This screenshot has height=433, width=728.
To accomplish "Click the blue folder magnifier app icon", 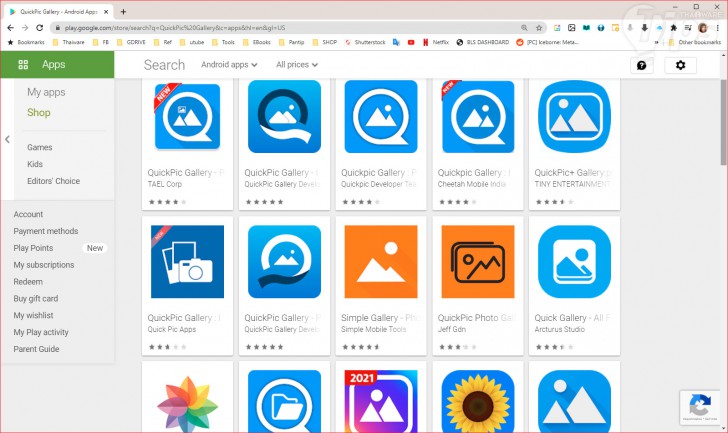I will 284,402.
